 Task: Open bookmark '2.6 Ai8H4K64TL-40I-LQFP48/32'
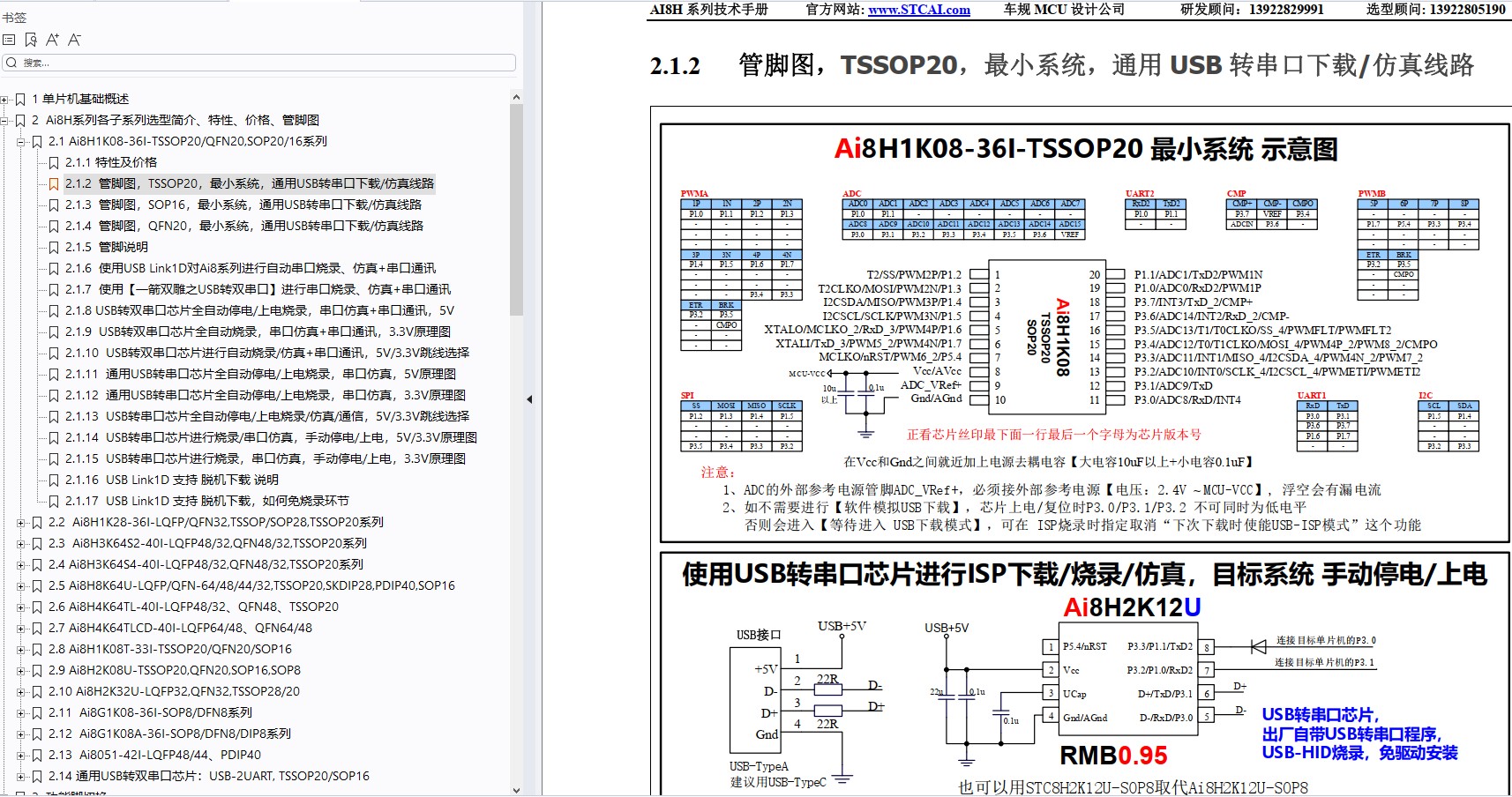point(194,607)
